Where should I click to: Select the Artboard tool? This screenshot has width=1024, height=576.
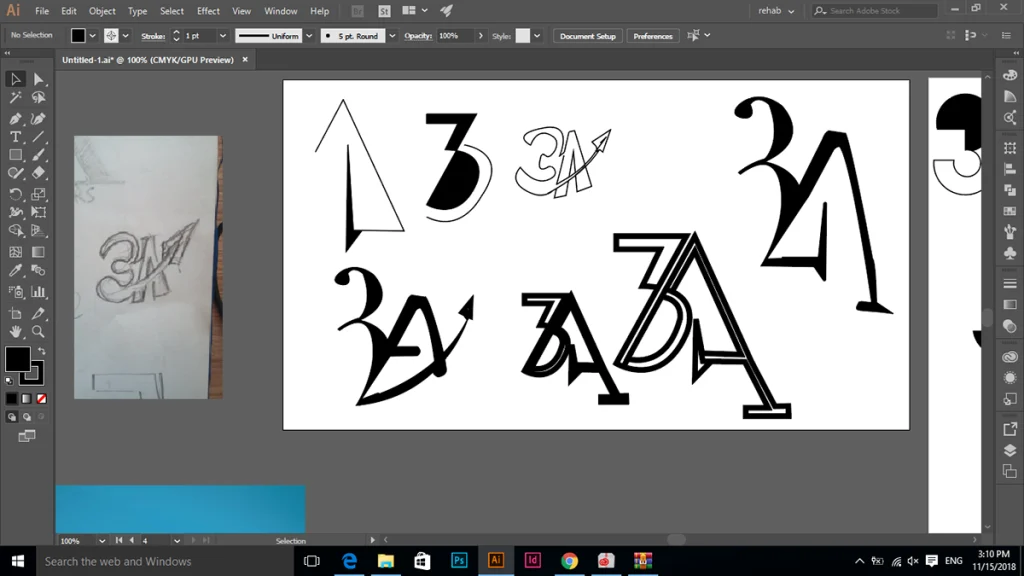click(15, 313)
